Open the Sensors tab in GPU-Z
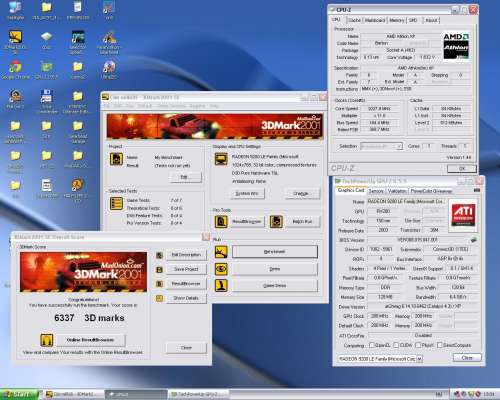This screenshot has height=400, width=500. coord(376,191)
